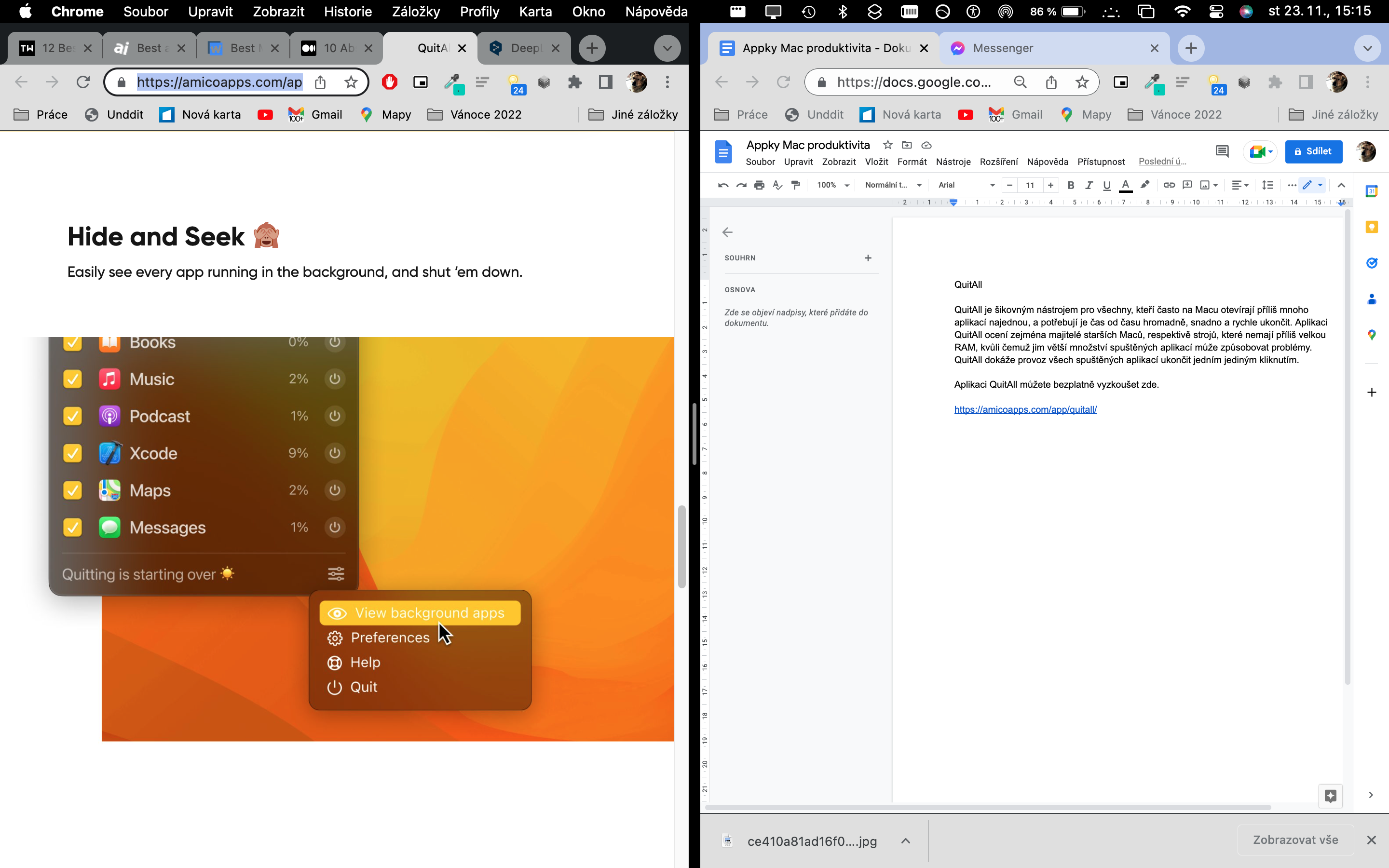Uncheck the Xcode app checkbox

(x=72, y=453)
